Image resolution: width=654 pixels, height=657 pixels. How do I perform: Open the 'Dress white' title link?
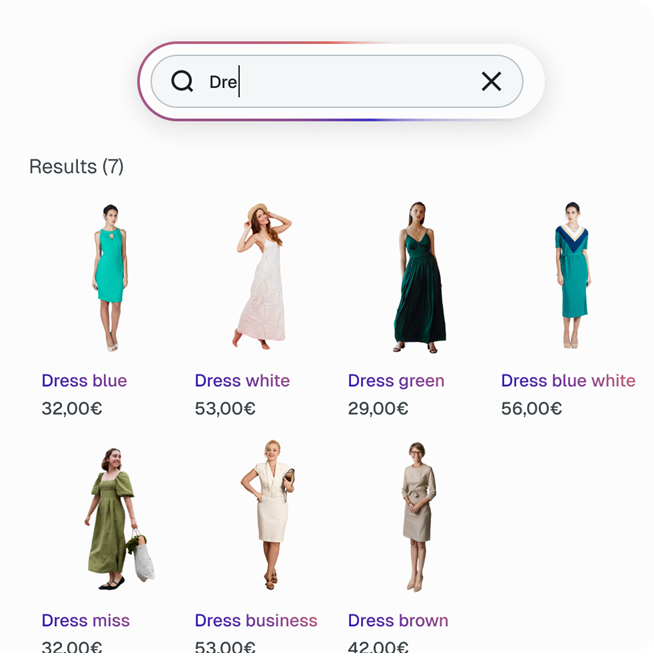pyautogui.click(x=242, y=381)
